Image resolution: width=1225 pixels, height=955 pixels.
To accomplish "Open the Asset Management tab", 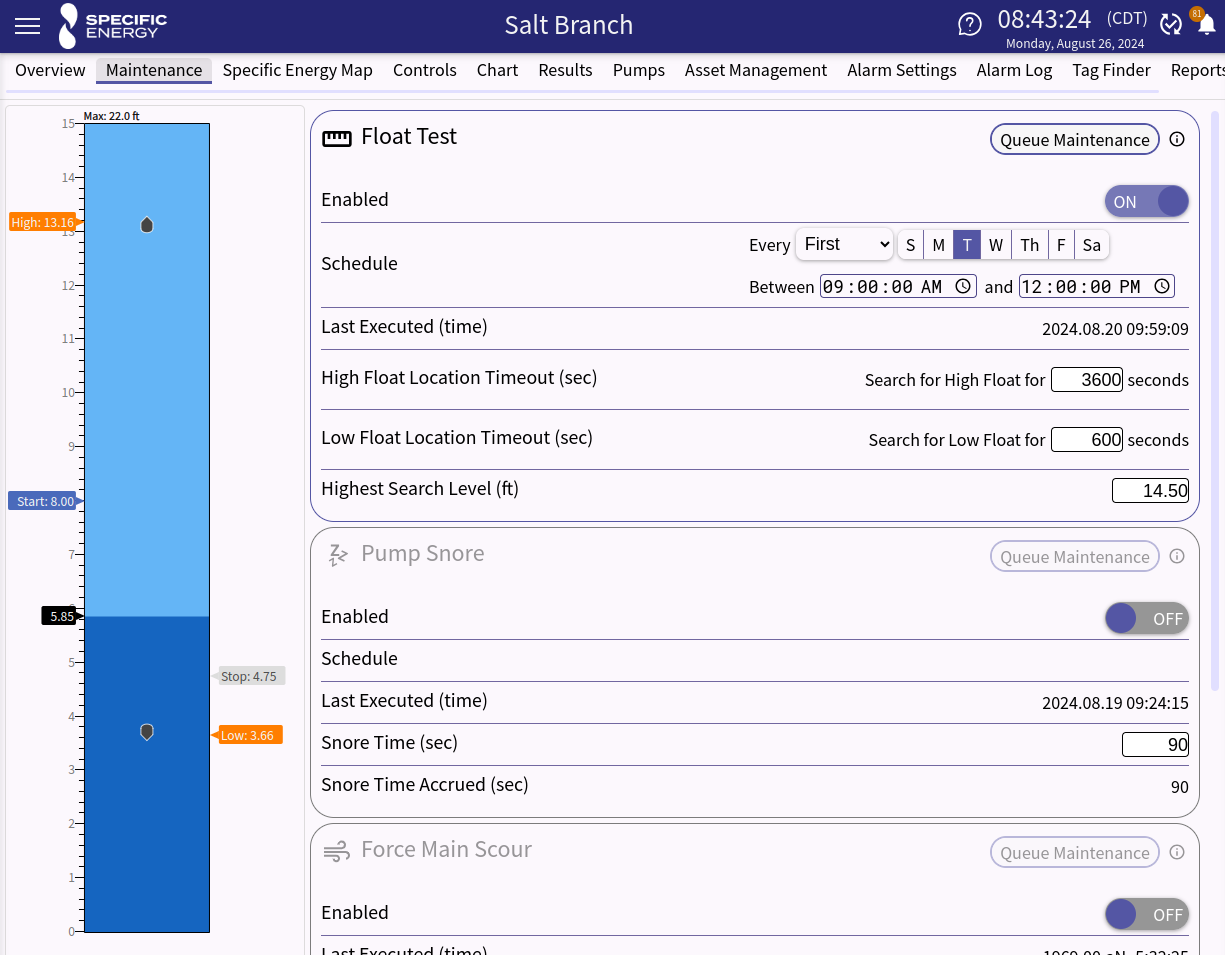I will click(756, 70).
